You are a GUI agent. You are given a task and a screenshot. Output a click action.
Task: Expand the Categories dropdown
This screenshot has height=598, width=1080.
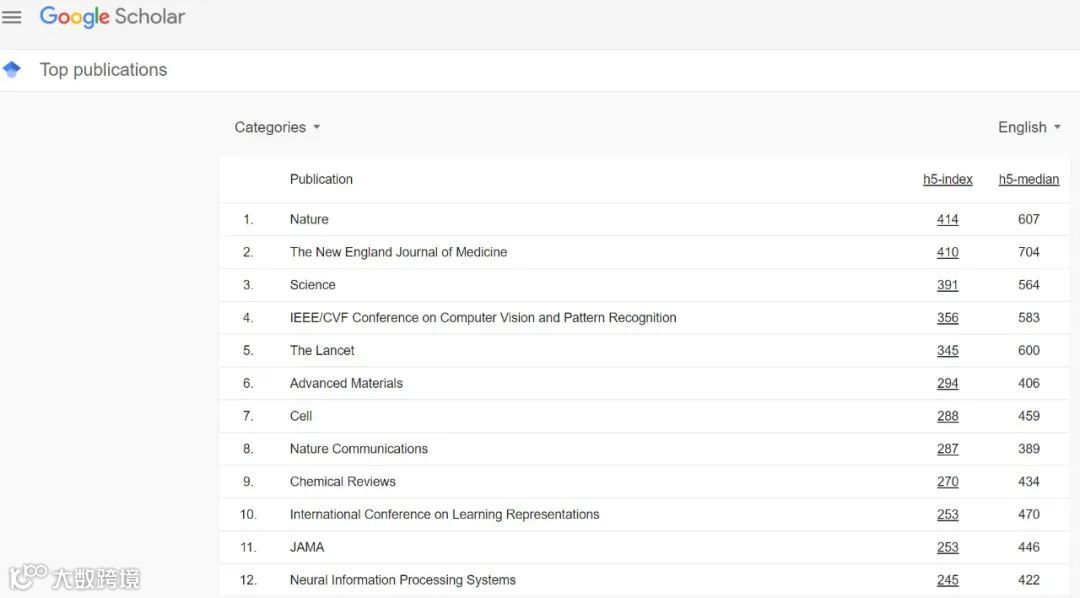[x=277, y=127]
